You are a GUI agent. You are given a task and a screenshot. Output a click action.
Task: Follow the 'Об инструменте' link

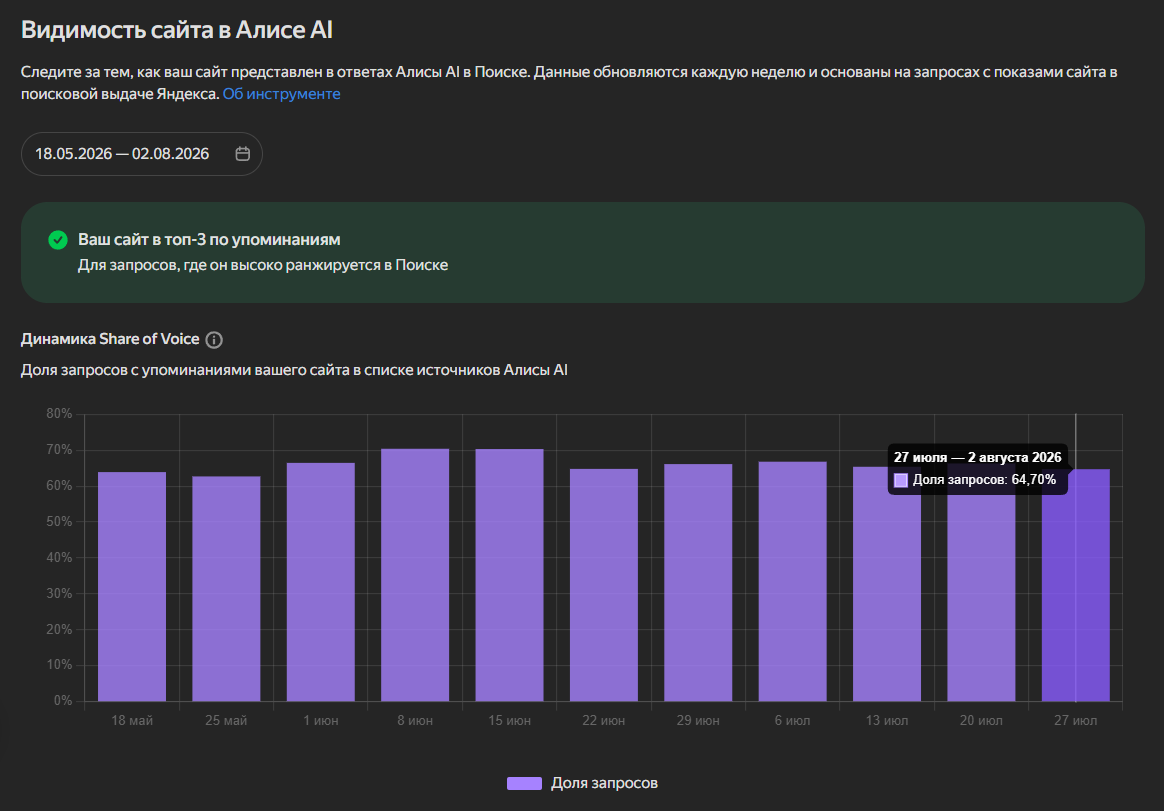[281, 94]
